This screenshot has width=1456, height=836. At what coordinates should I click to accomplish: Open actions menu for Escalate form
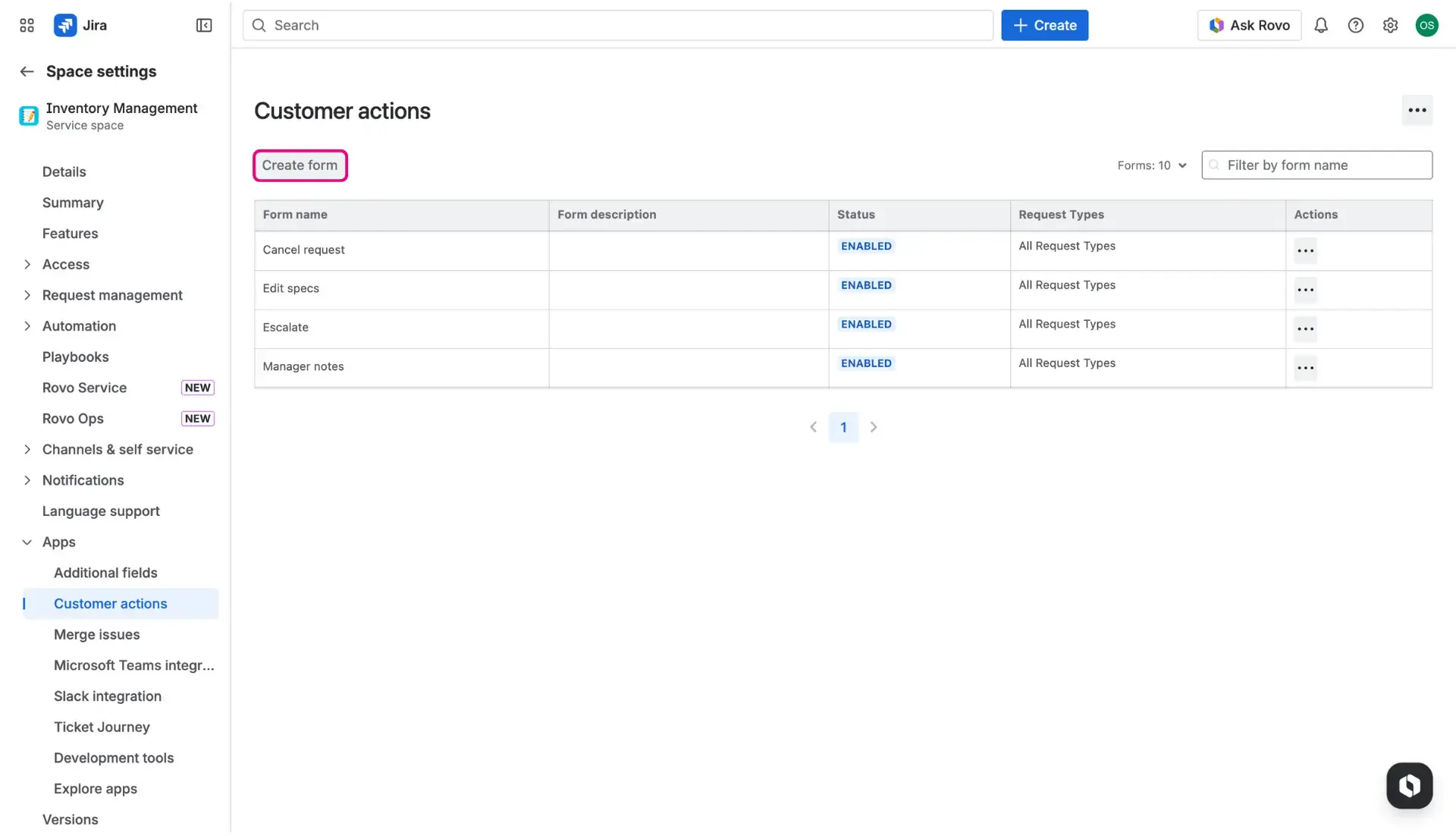1305,328
